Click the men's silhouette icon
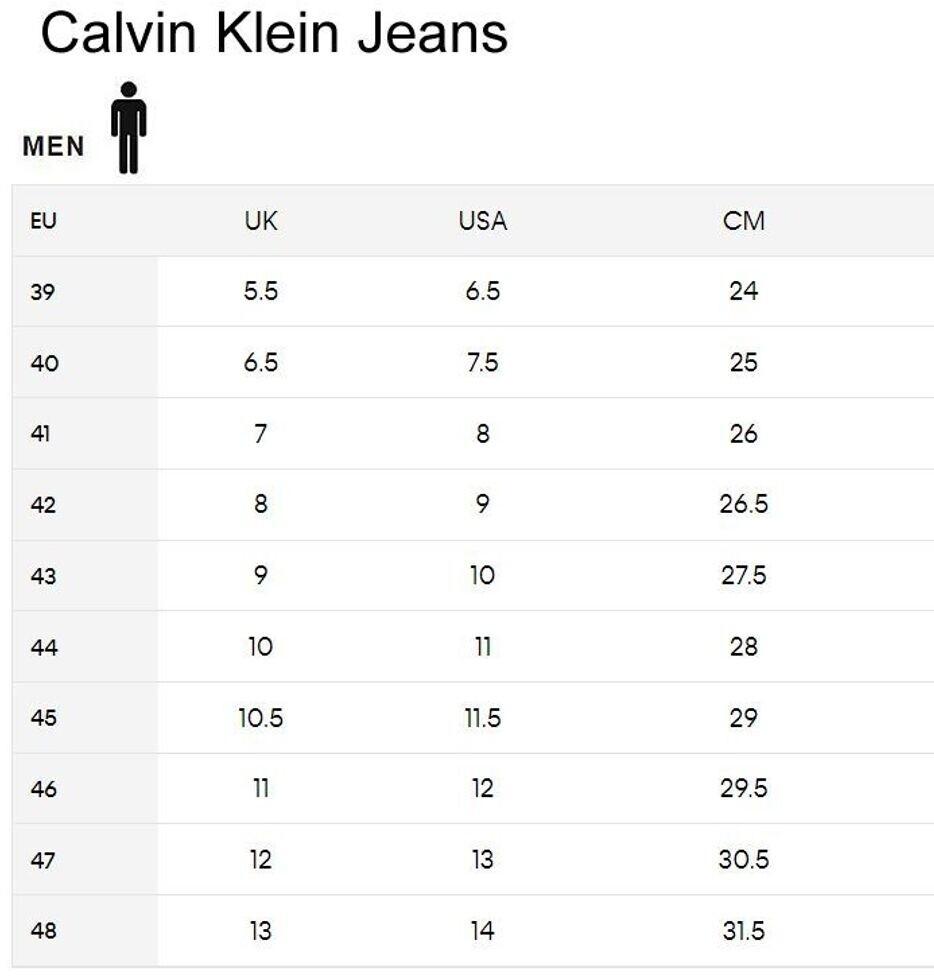Screen dimensions: 934x976 pyautogui.click(x=128, y=127)
